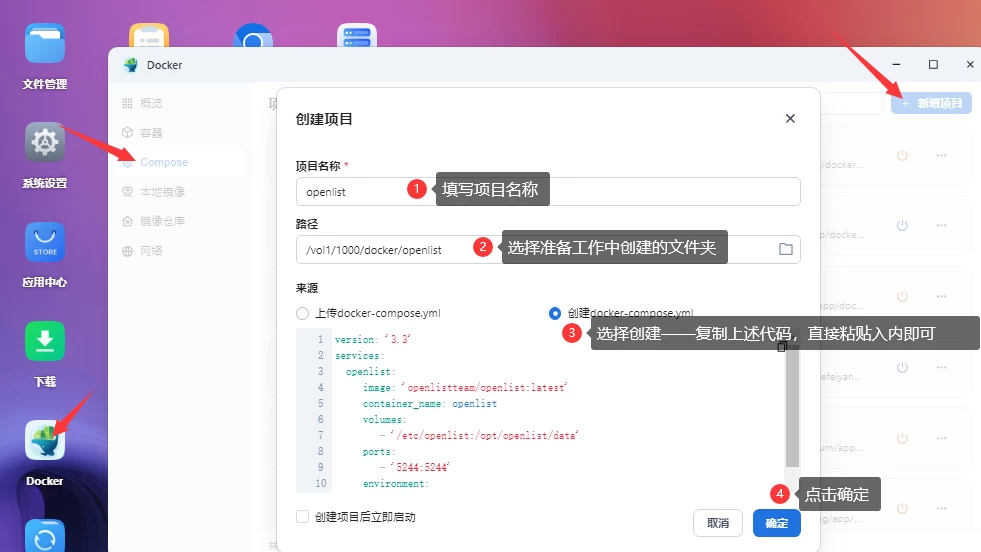Image resolution: width=981 pixels, height=552 pixels.
Task: Expand third project row's more options
Action: coord(941,297)
